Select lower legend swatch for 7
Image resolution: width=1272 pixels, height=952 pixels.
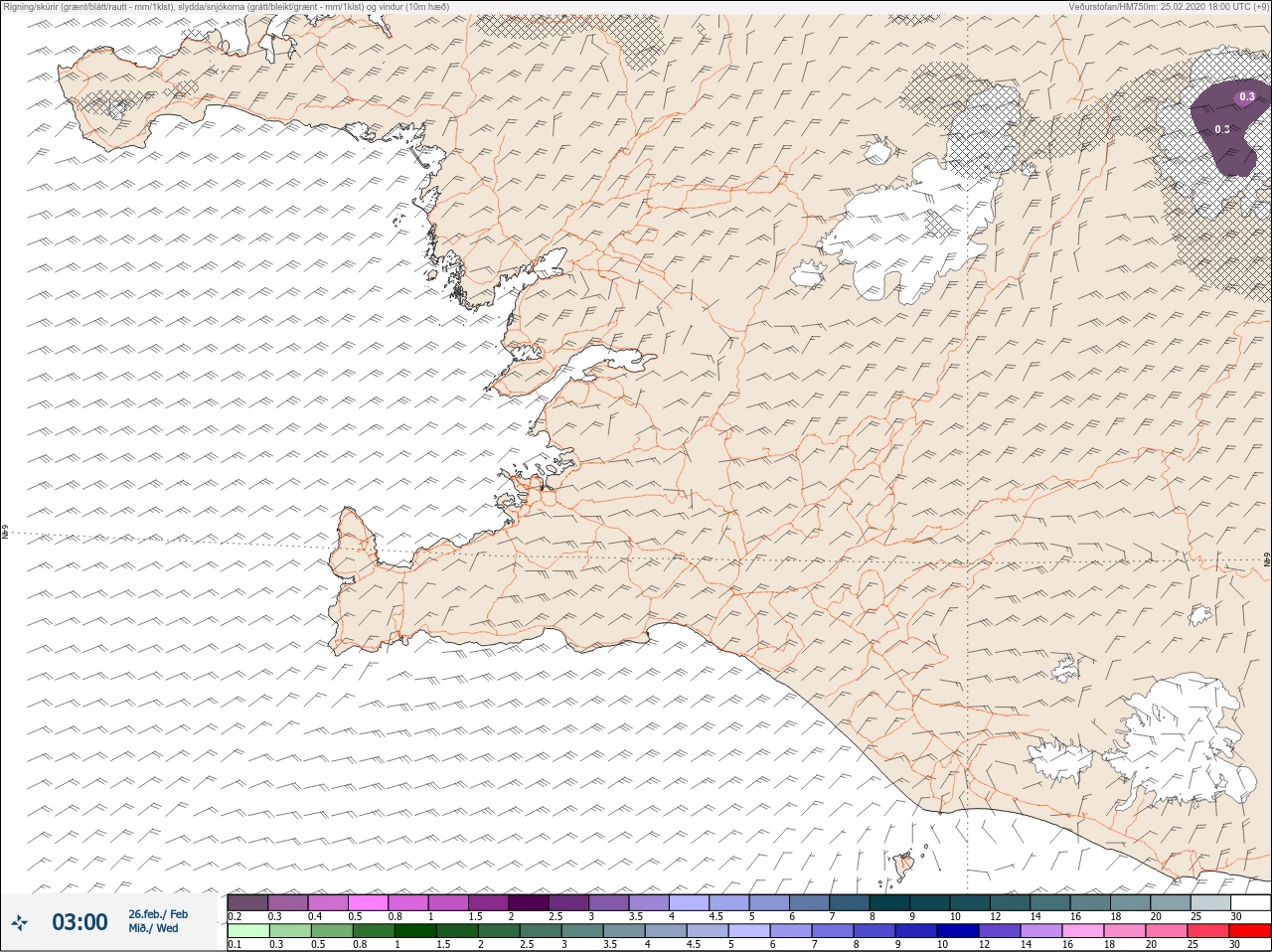833,931
